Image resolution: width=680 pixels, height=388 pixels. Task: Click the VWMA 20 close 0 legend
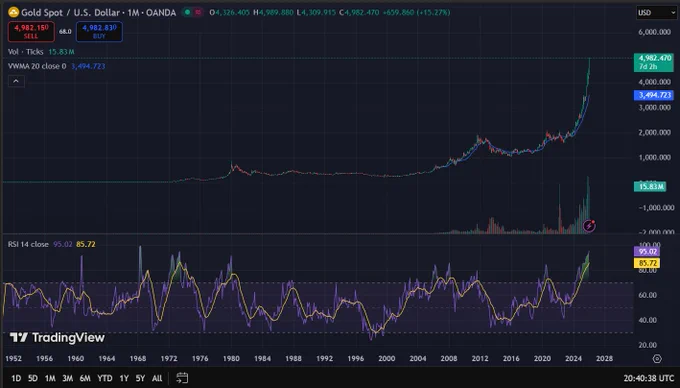[x=37, y=66]
